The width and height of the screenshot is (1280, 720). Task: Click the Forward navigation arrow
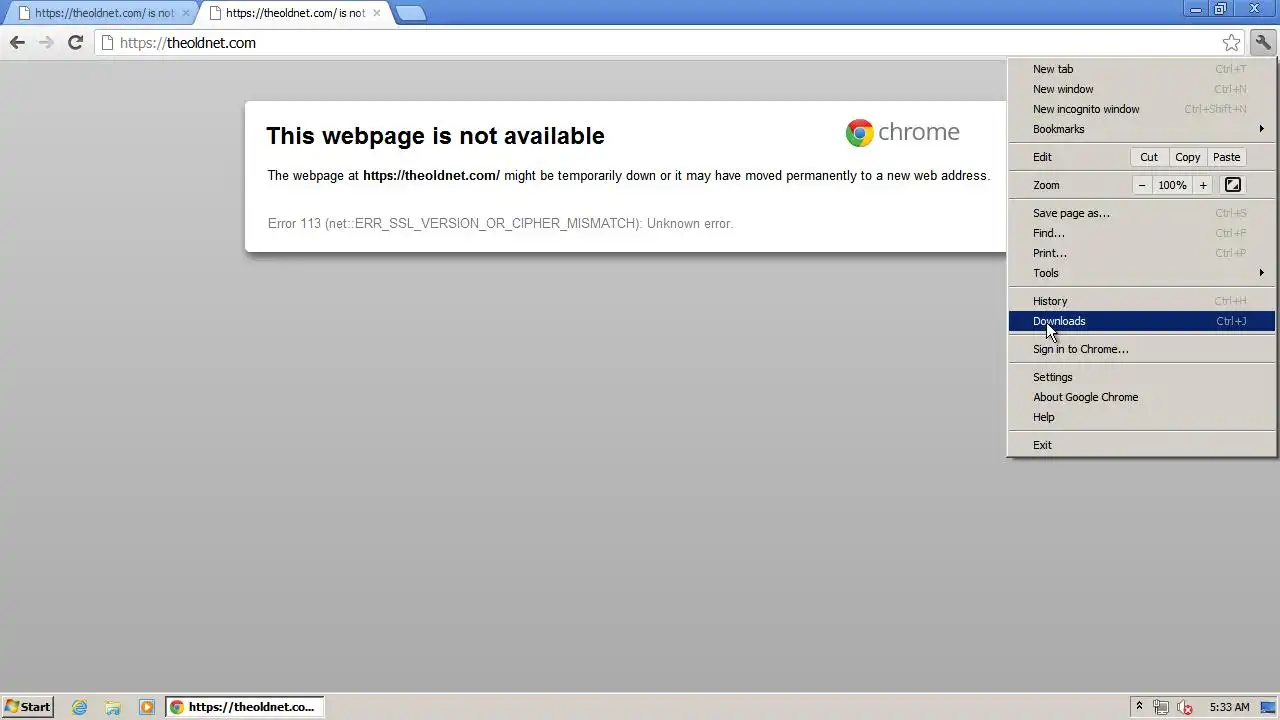click(46, 42)
